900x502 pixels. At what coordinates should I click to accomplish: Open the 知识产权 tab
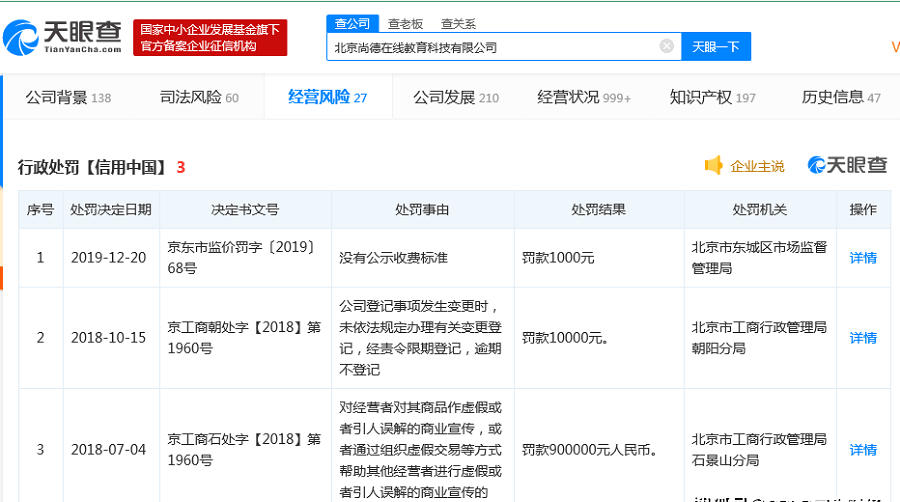712,97
